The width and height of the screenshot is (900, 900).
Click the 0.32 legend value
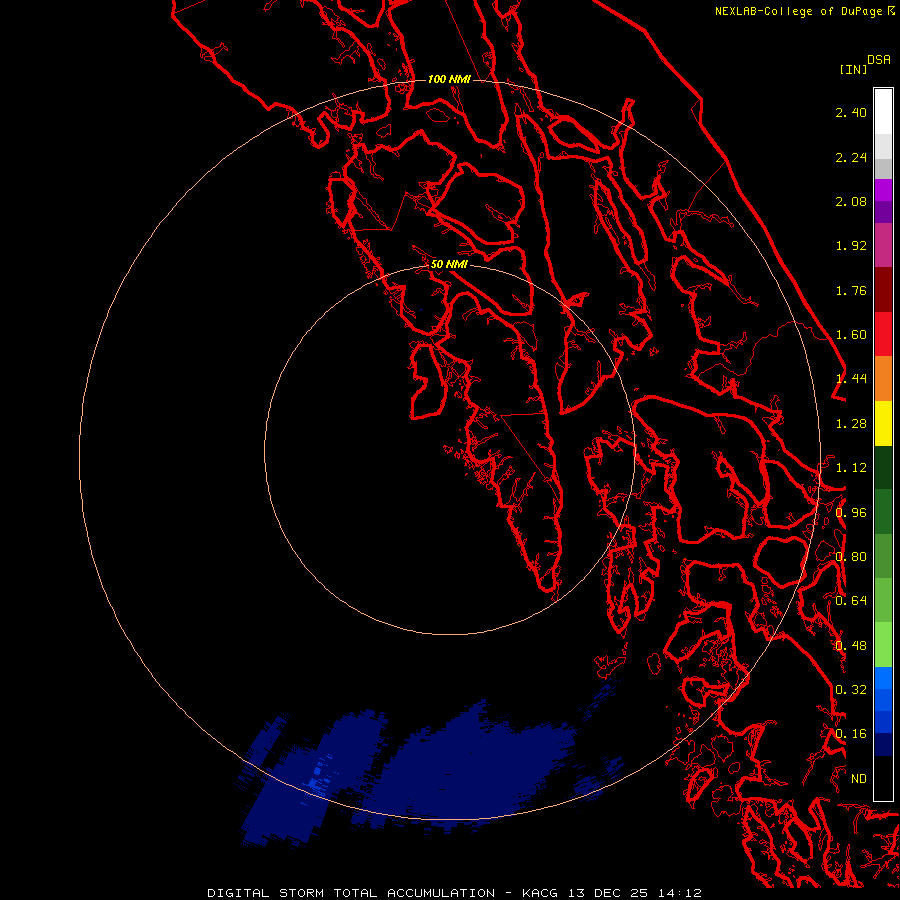(x=851, y=689)
